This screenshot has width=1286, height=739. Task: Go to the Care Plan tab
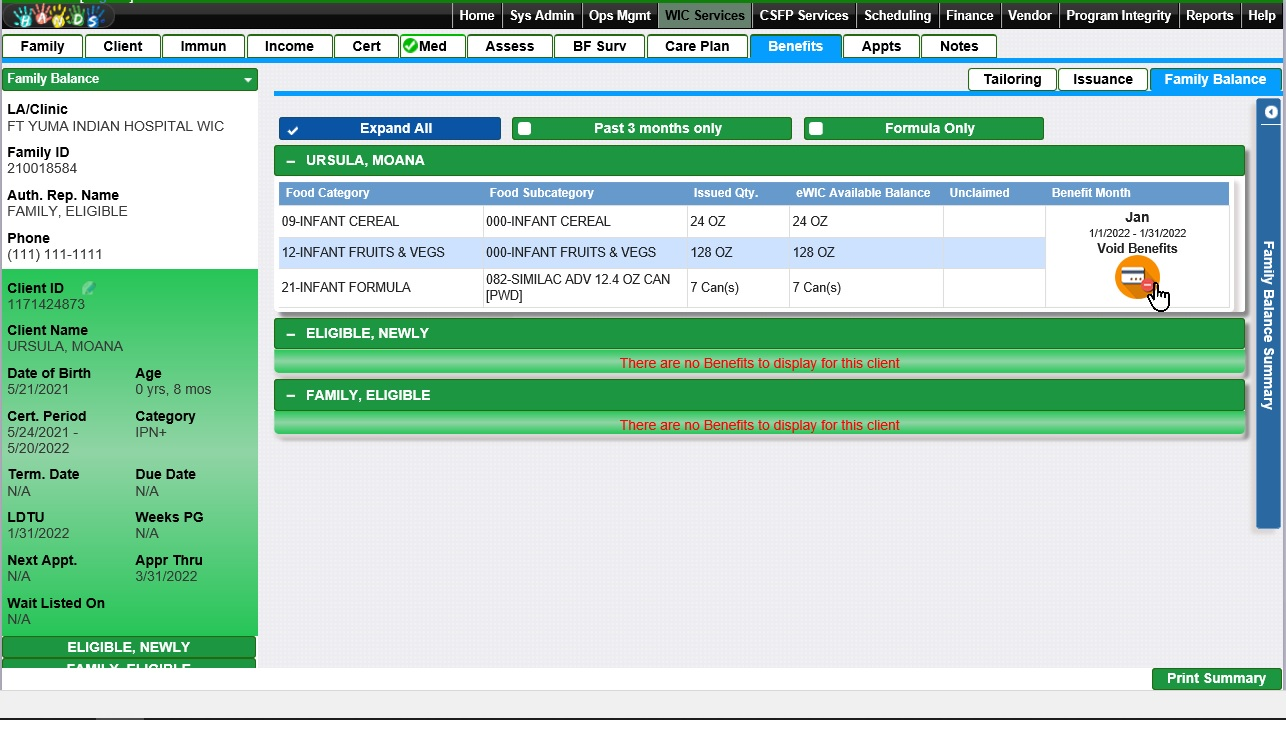pos(697,46)
